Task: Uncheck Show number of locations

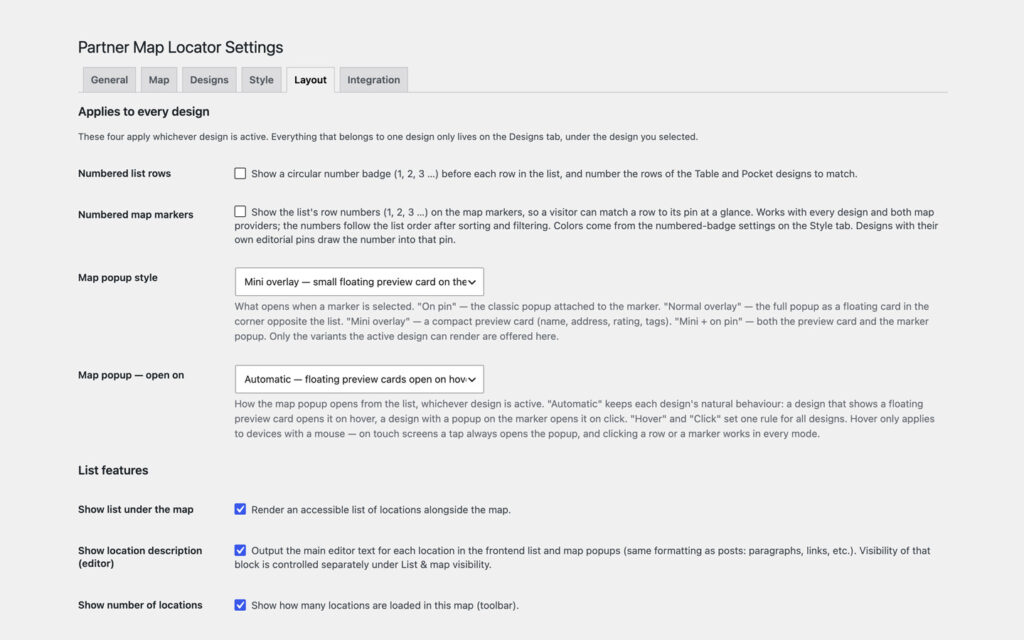Action: (240, 605)
